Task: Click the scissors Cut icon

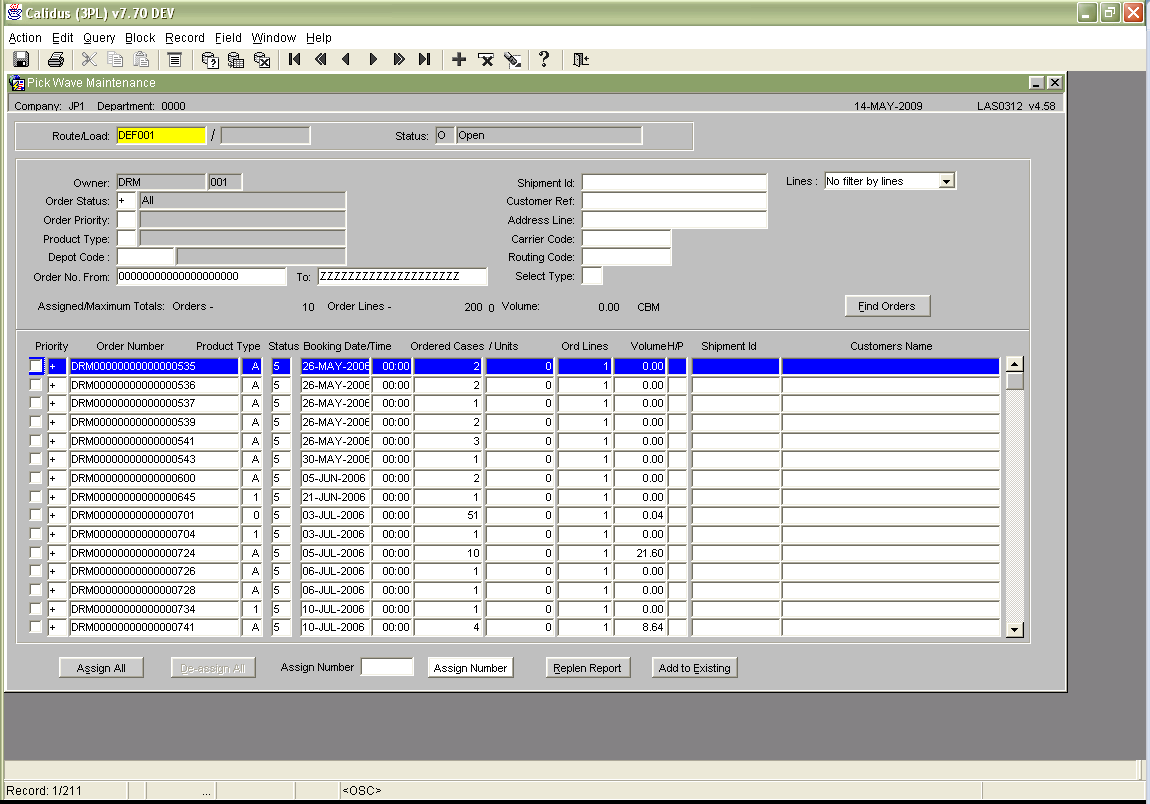Action: (89, 59)
